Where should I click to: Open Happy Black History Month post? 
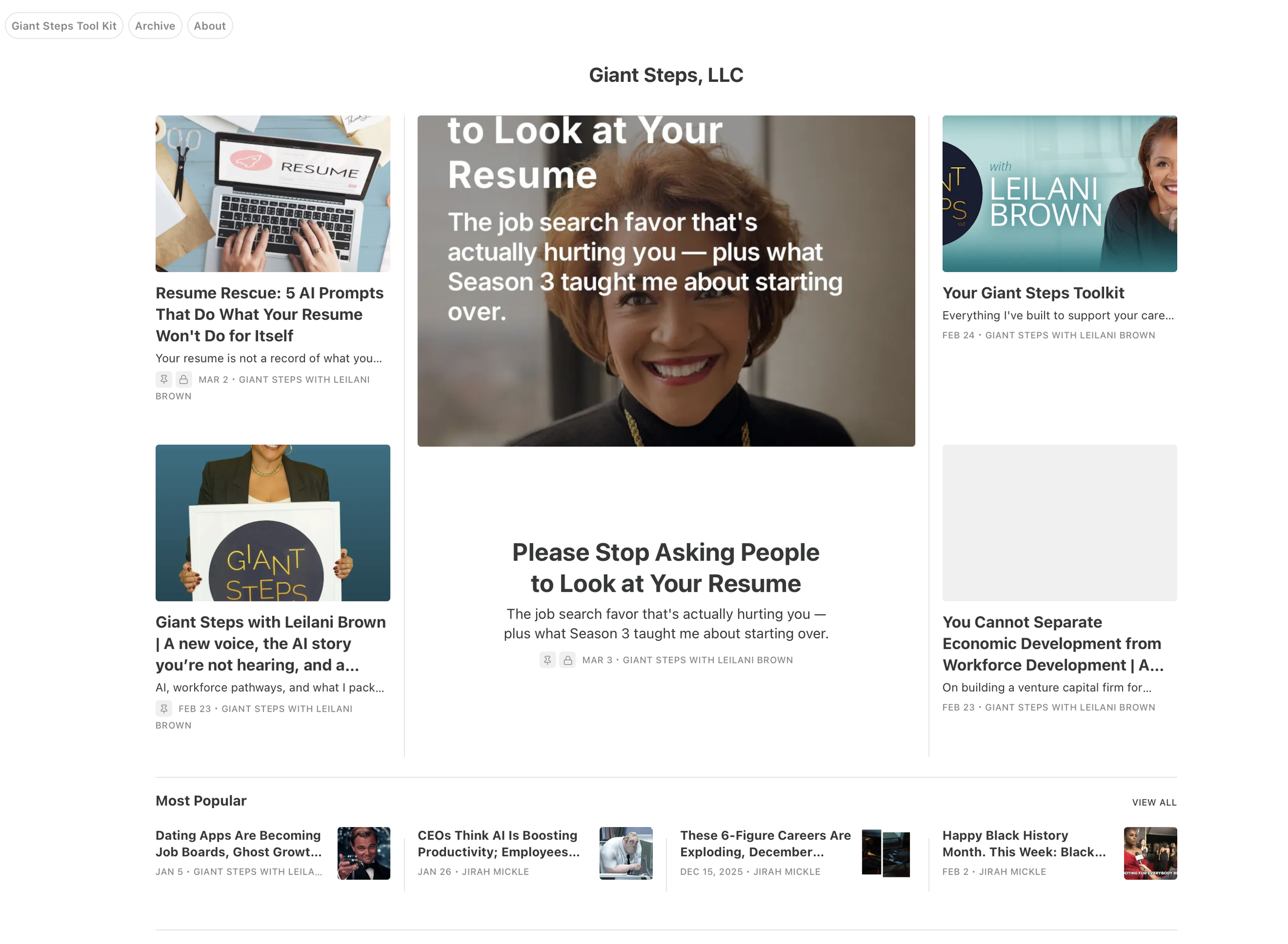pos(1023,843)
